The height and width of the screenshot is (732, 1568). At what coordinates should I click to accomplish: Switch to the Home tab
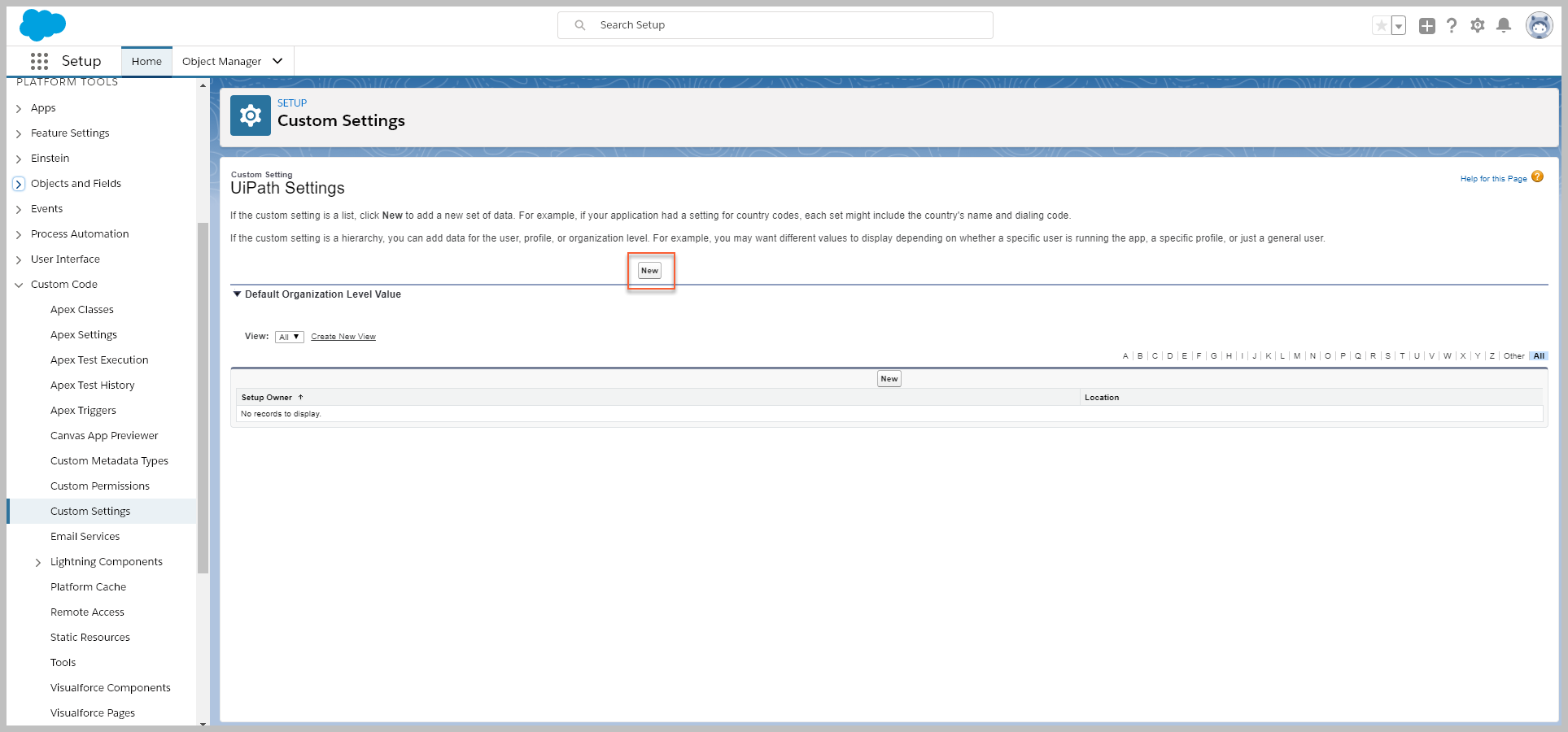click(146, 61)
